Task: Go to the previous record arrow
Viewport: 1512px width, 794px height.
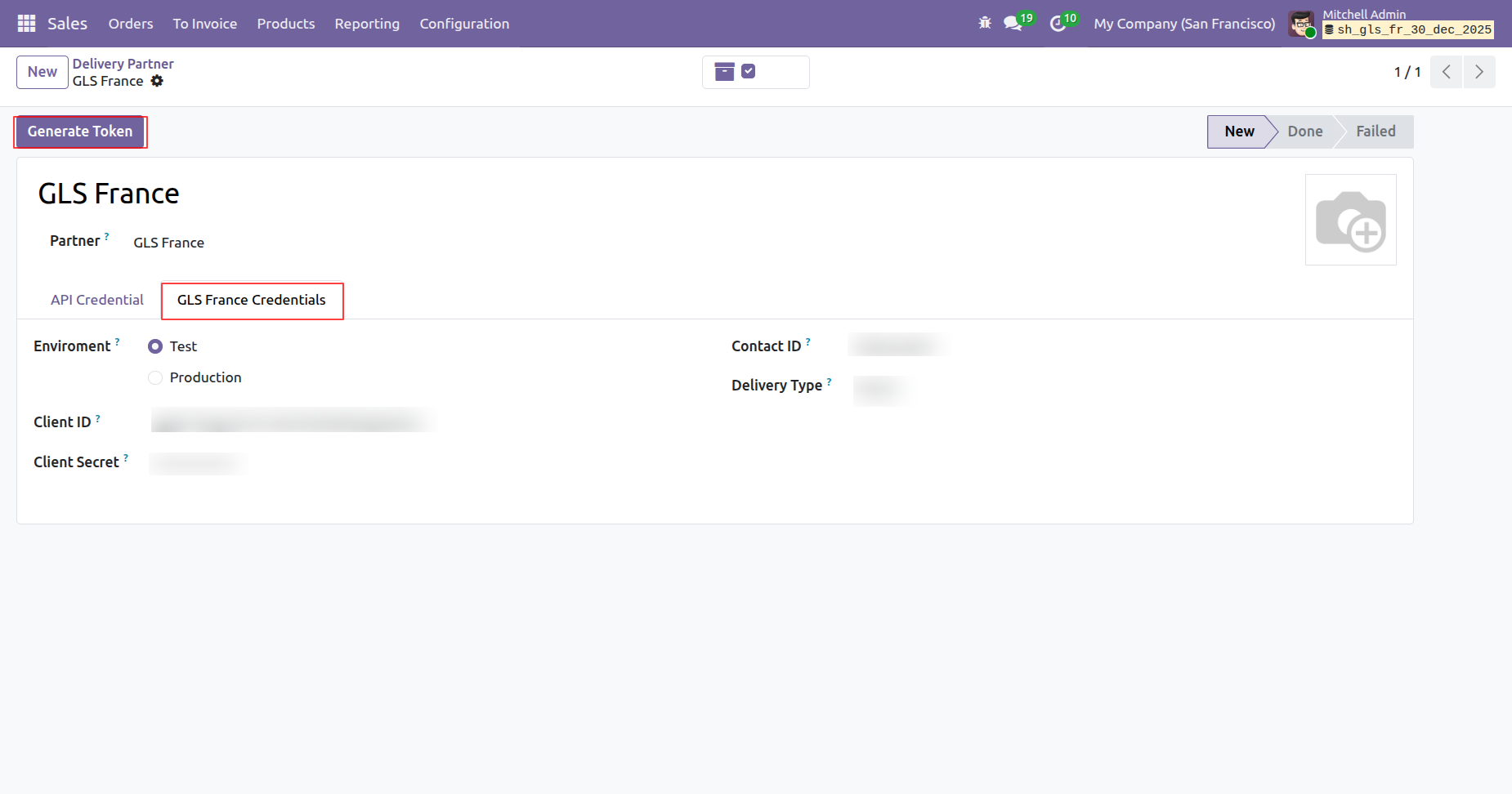Action: [x=1446, y=72]
